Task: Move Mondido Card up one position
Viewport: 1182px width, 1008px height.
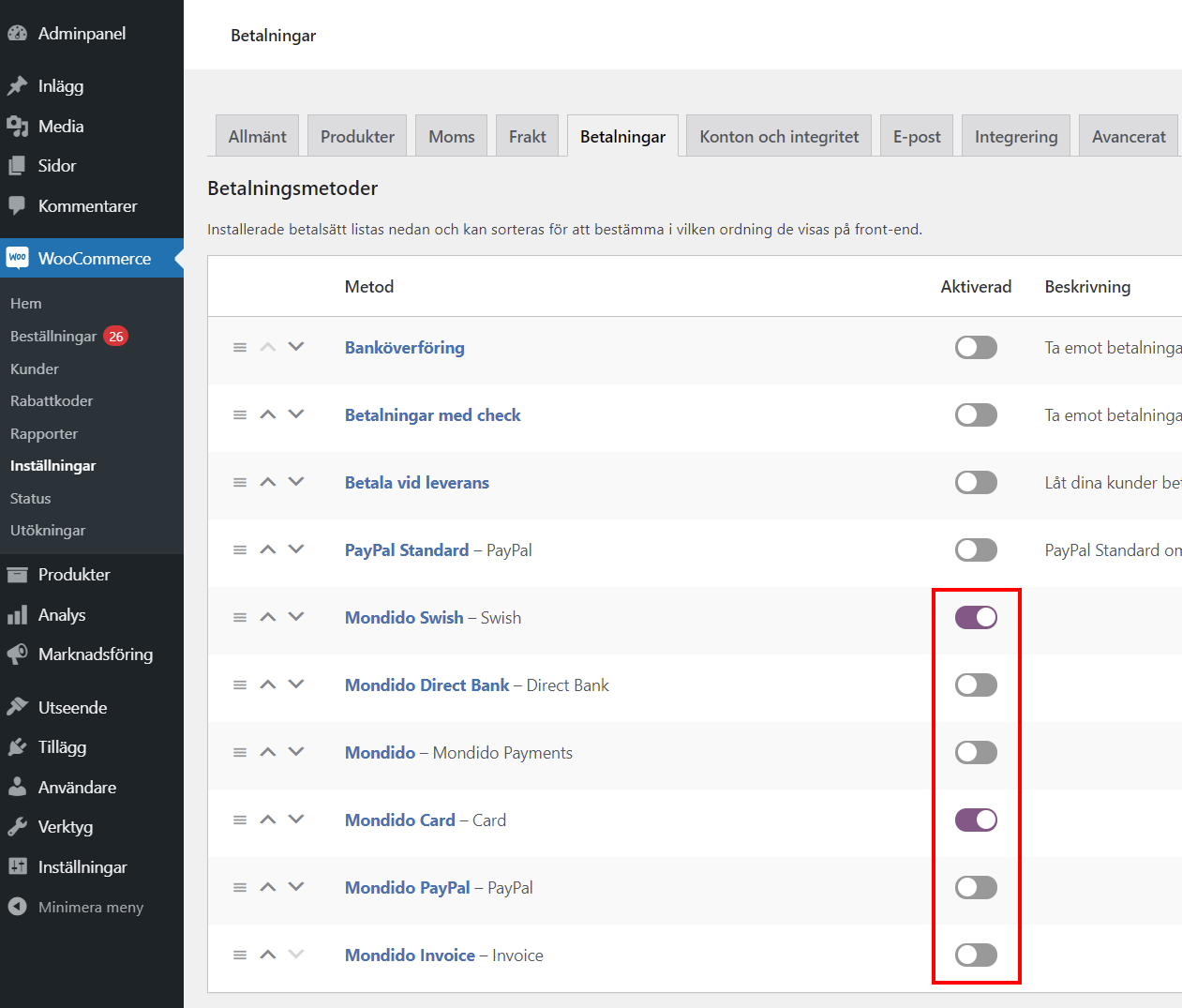Action: 268,820
